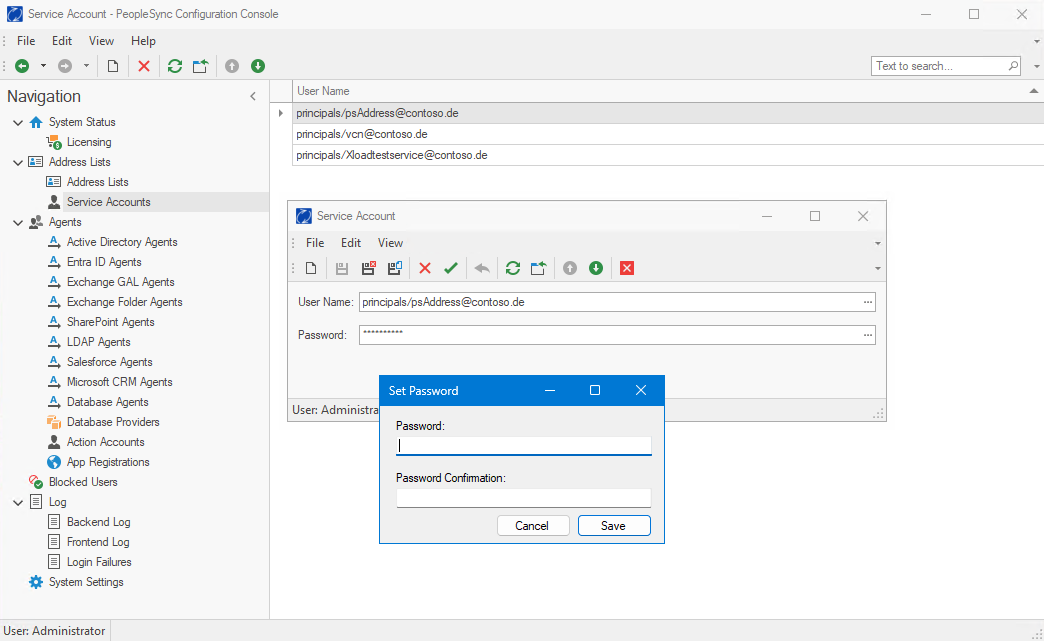This screenshot has width=1044, height=641.
Task: Open View menu in Service Account window
Action: pos(390,243)
